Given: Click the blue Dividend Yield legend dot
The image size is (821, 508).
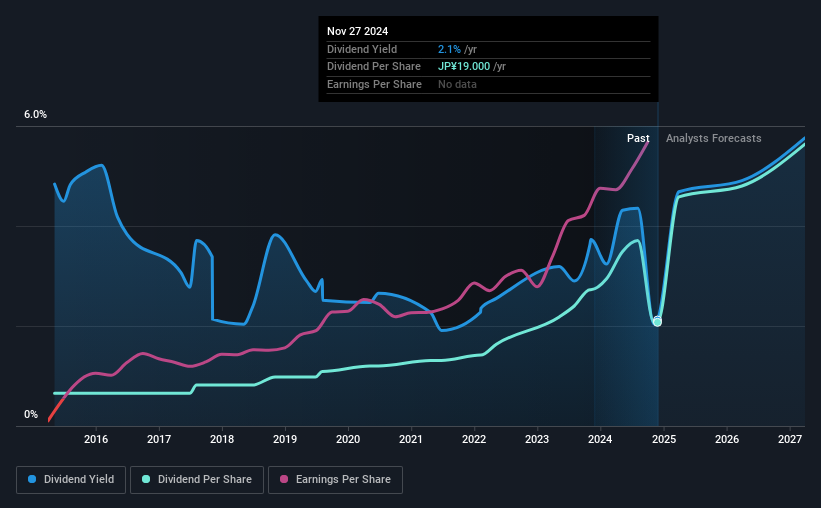Looking at the screenshot, I should (x=32, y=479).
